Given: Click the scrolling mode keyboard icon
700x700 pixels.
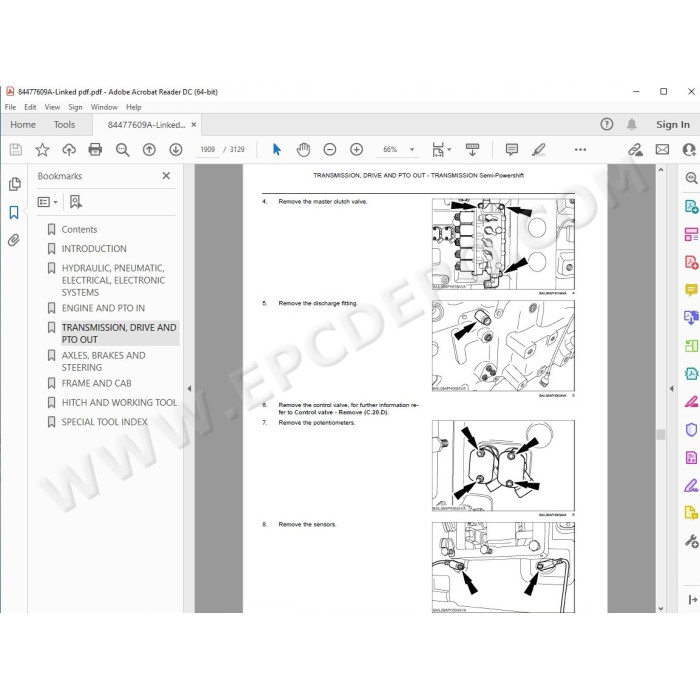Looking at the screenshot, I should [x=472, y=150].
